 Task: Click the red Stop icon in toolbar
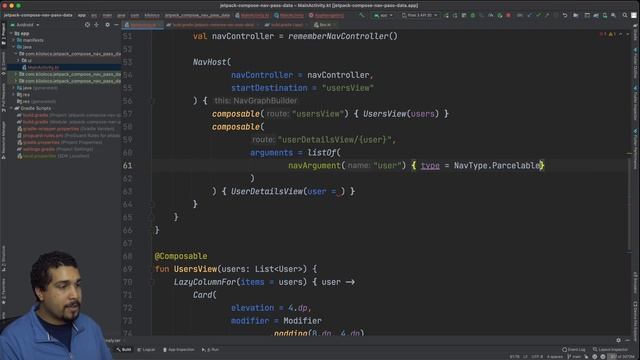pos(509,16)
